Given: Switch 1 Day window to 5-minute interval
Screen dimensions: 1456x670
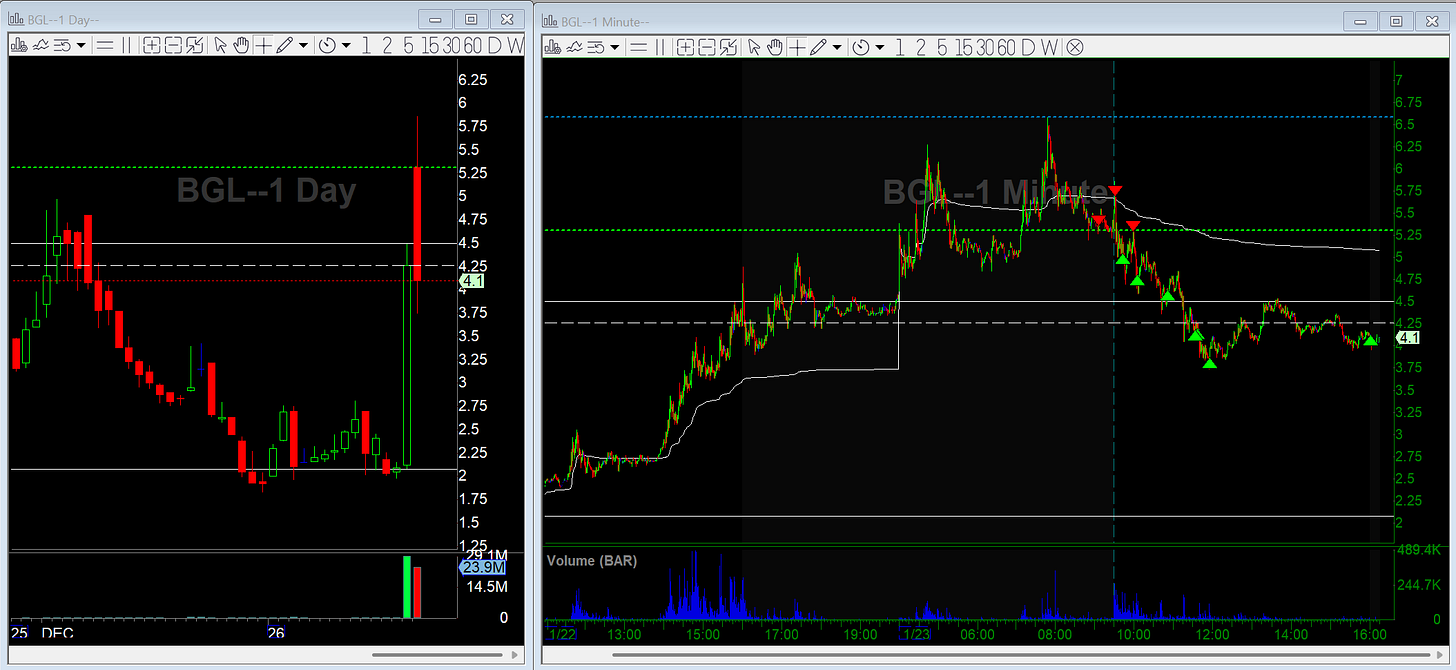Looking at the screenshot, I should coord(408,45).
